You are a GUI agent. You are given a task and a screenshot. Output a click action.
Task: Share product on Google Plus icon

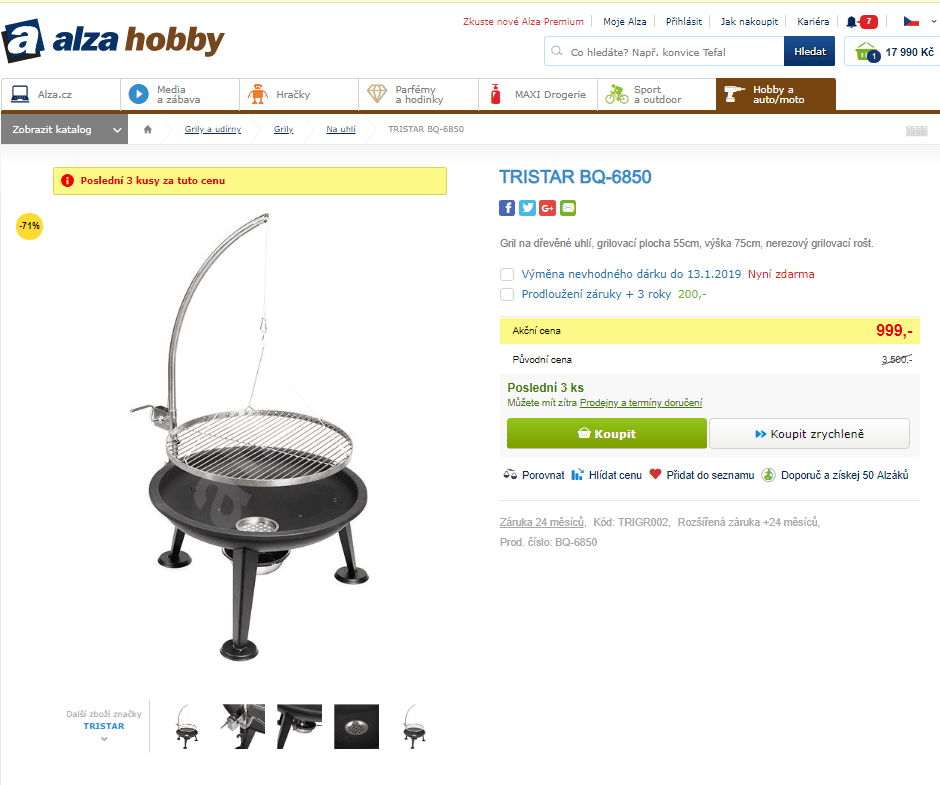click(547, 208)
